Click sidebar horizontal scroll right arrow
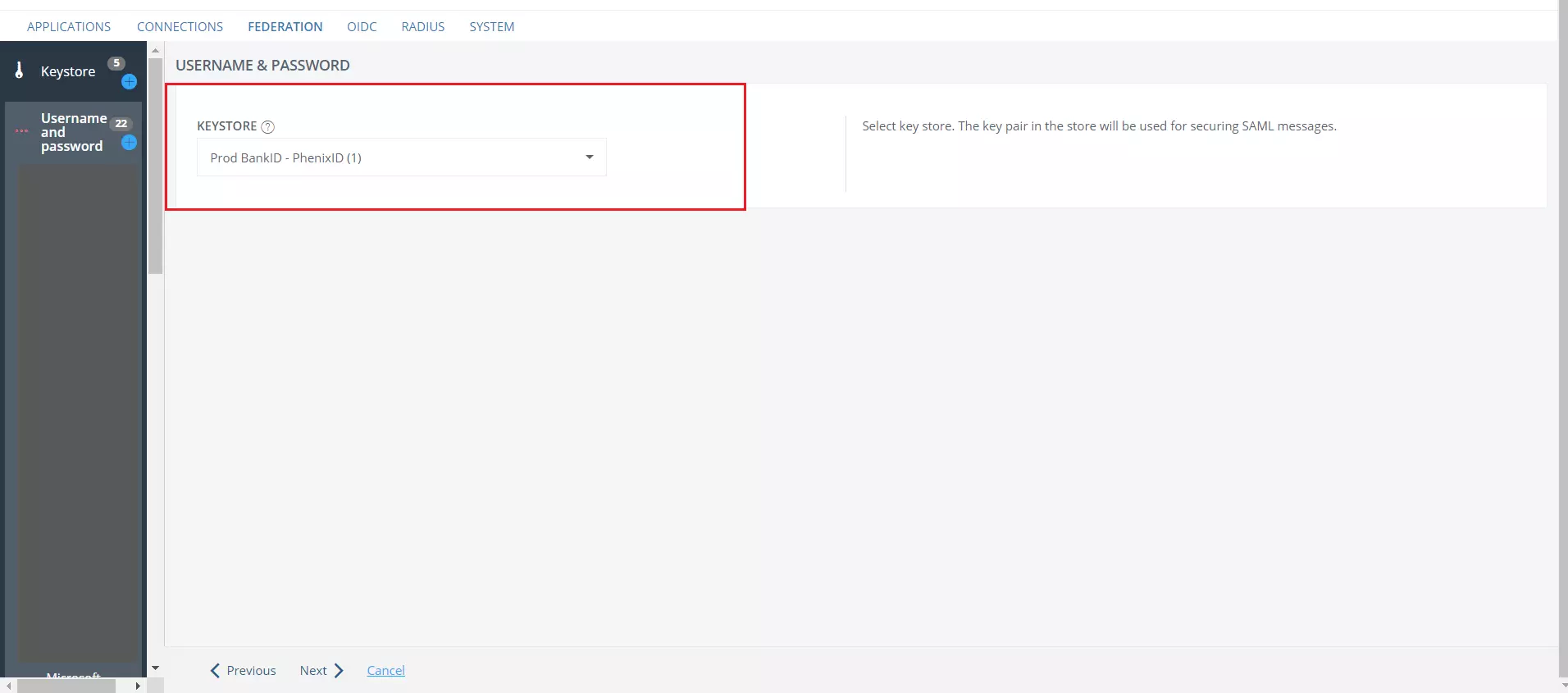Image resolution: width=1568 pixels, height=693 pixels. pos(138,686)
